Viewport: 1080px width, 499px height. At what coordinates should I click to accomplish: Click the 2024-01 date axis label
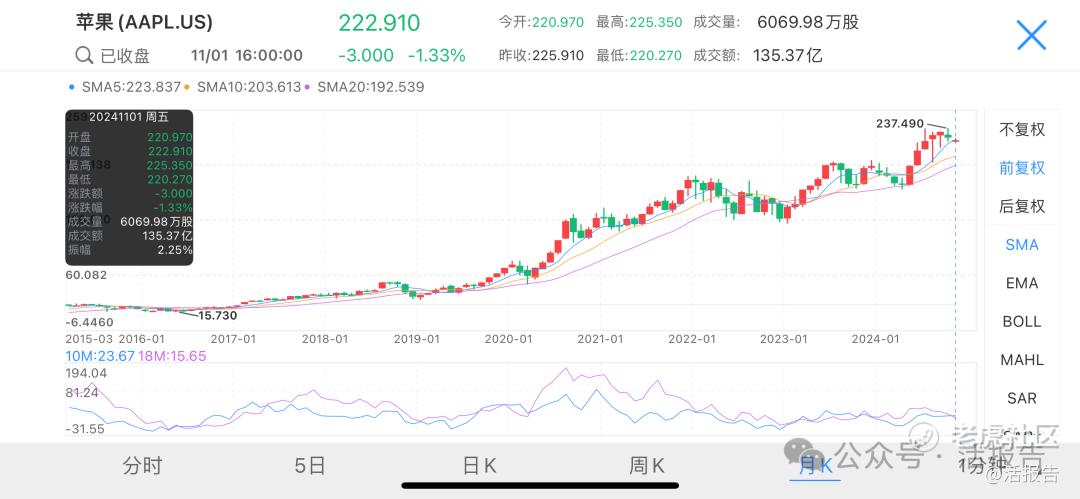pos(875,339)
